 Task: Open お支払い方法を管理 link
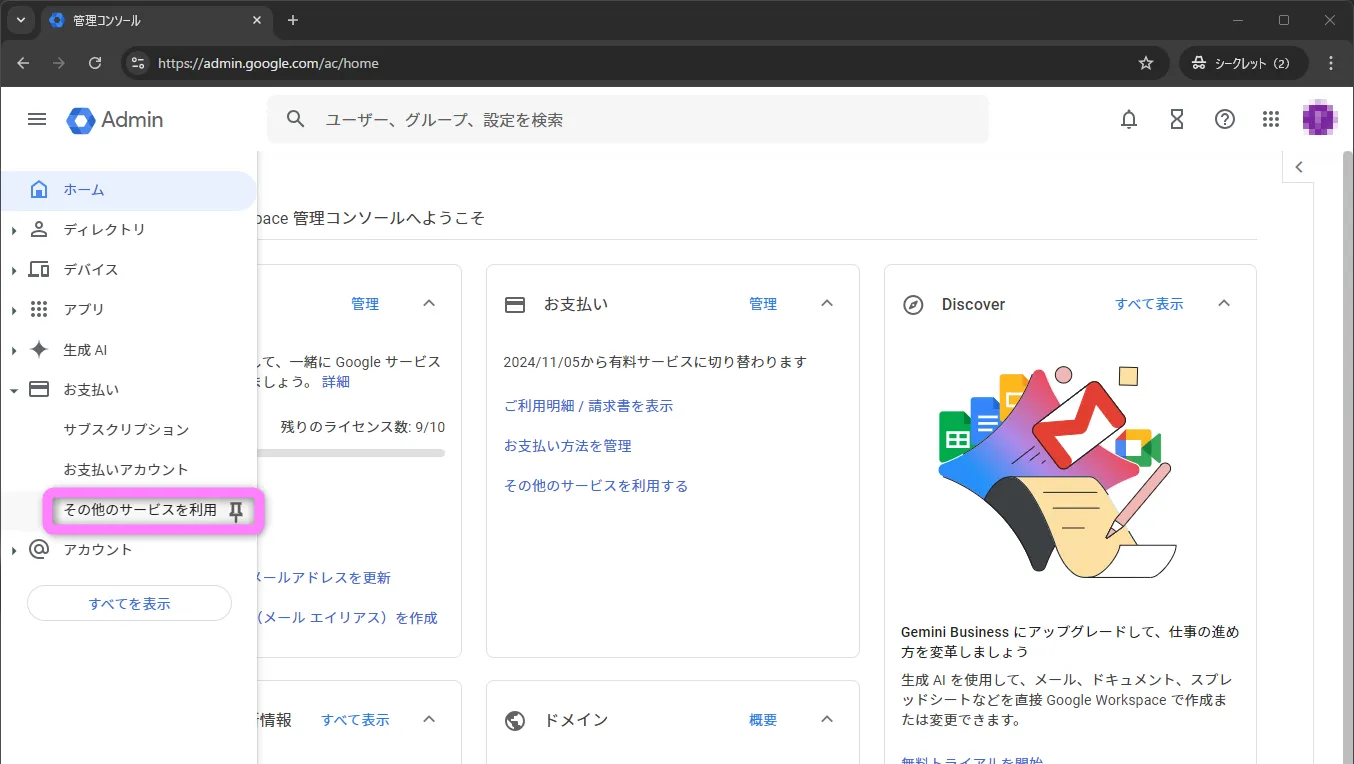[567, 446]
